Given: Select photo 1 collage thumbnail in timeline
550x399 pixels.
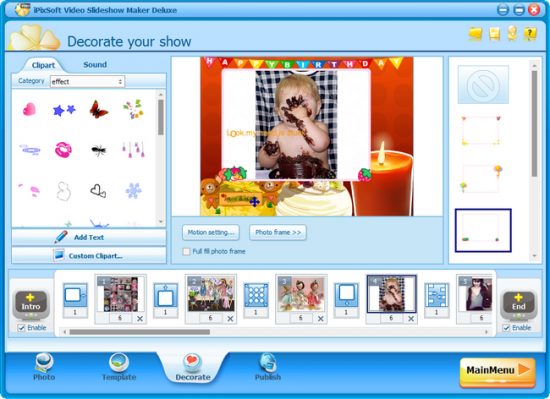Looking at the screenshot, I should tap(121, 294).
